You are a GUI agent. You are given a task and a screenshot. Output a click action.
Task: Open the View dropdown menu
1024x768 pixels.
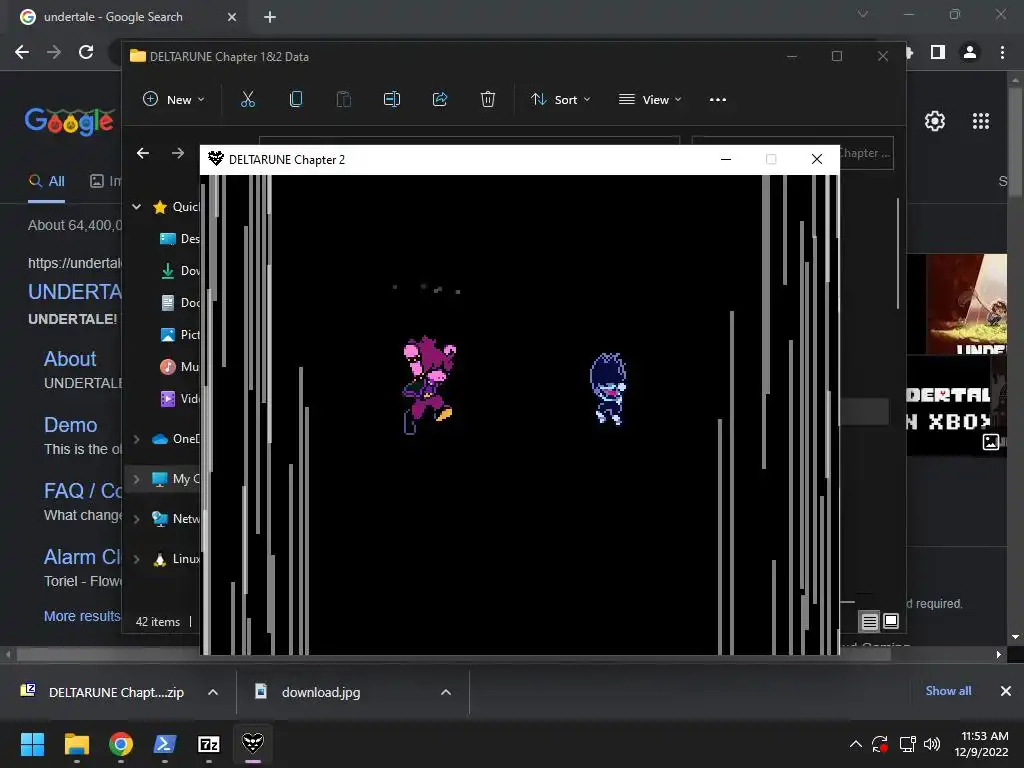tap(650, 99)
